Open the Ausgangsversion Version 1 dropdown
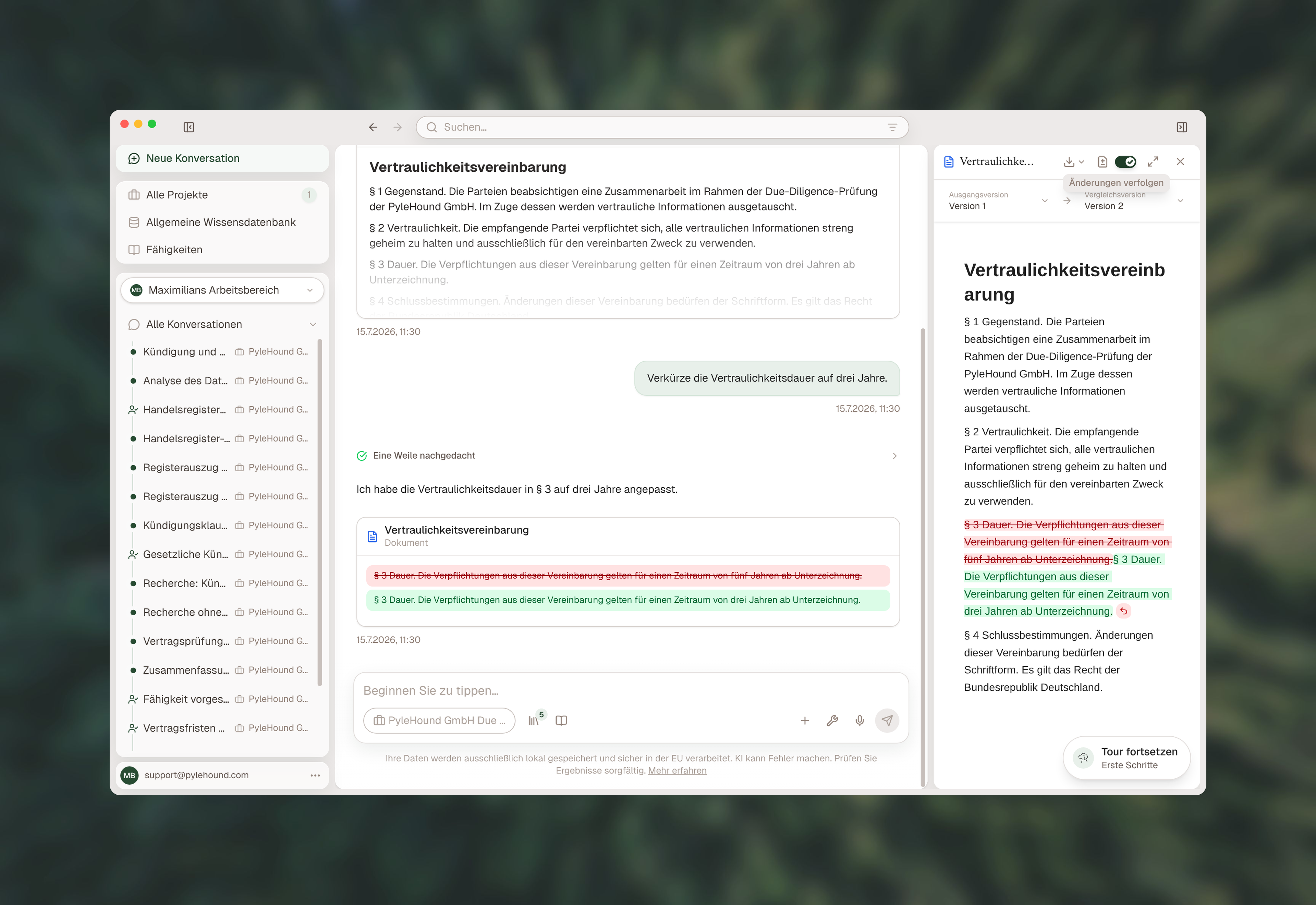This screenshot has height=905, width=1316. [x=998, y=201]
